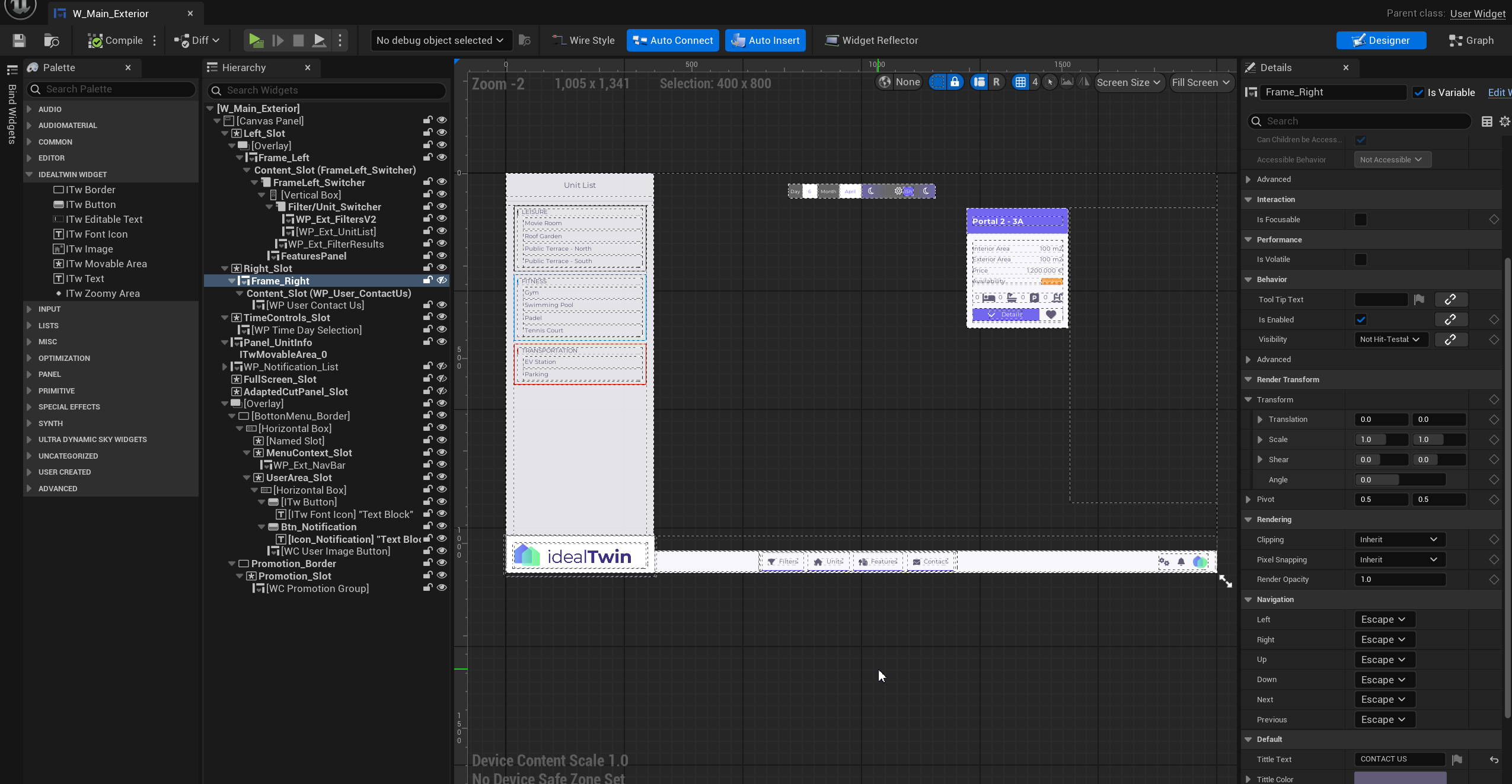Click the Save asset icon
This screenshot has width=1512, height=784.
coord(19,40)
